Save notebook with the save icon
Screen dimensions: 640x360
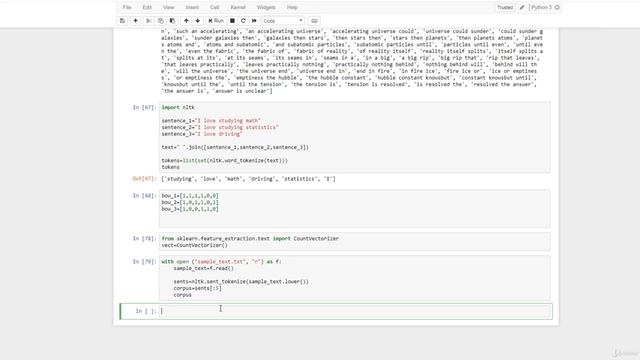tap(122, 21)
